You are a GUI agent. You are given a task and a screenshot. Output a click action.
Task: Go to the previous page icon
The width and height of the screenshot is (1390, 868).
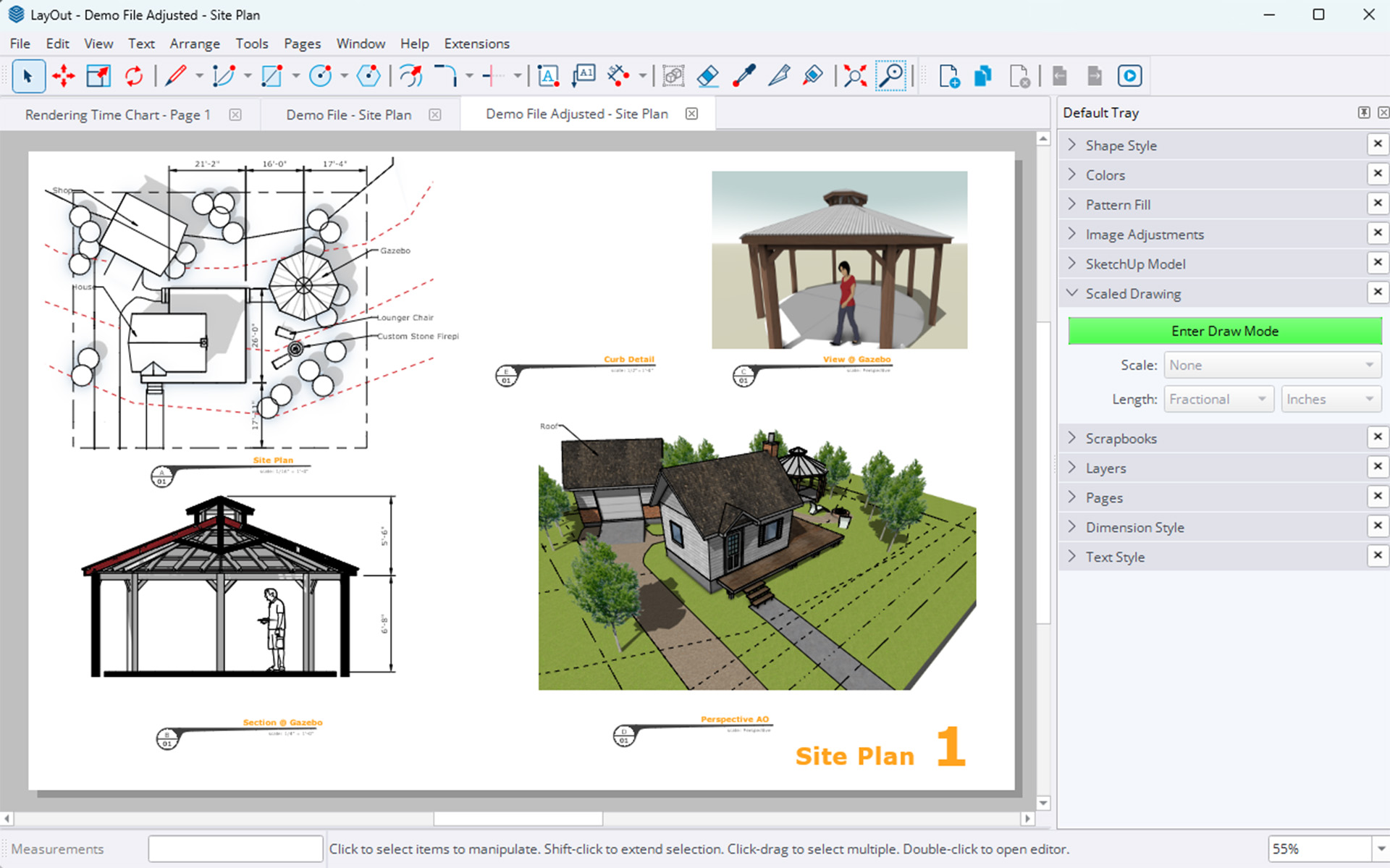(x=1060, y=76)
